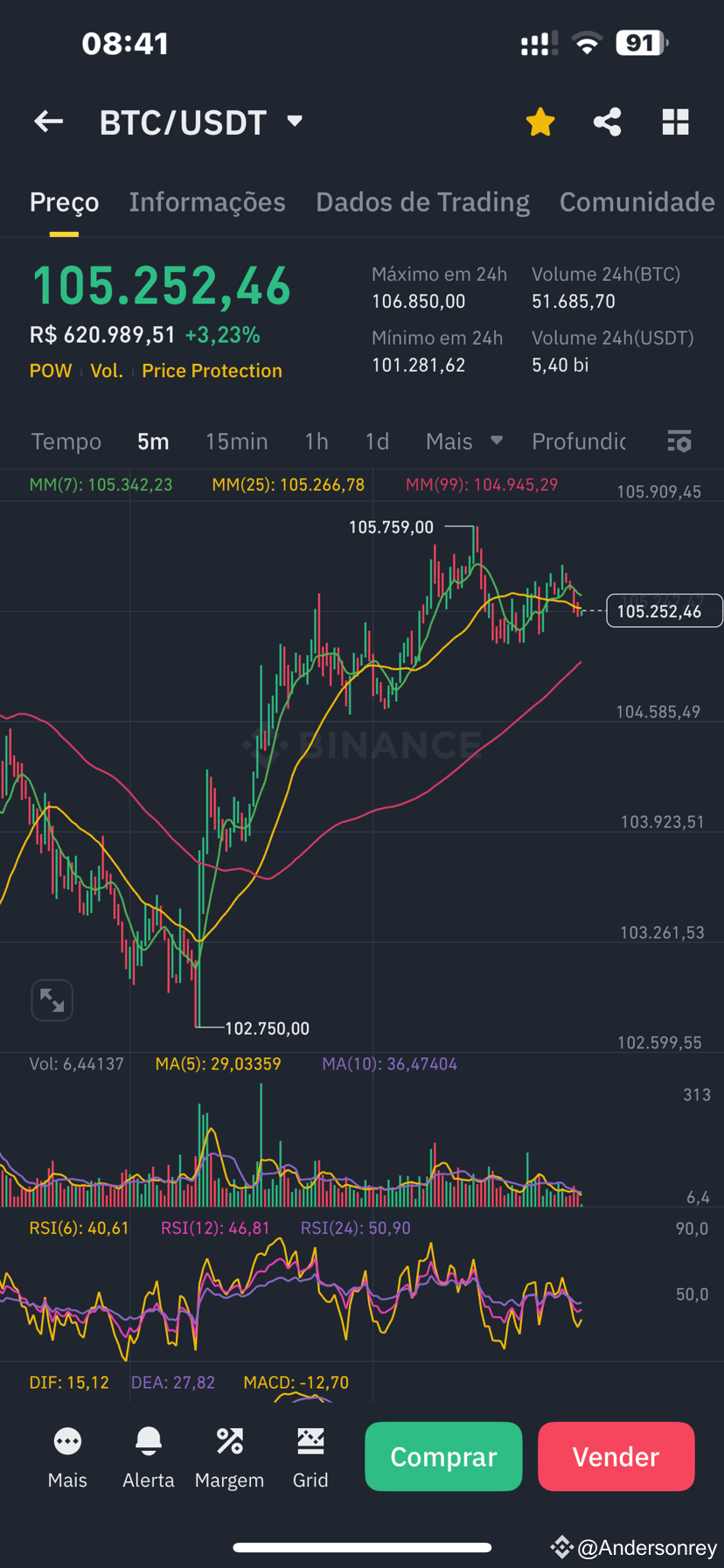Expand the Mais intervals dropdown
This screenshot has height=1568, width=724.
(464, 442)
